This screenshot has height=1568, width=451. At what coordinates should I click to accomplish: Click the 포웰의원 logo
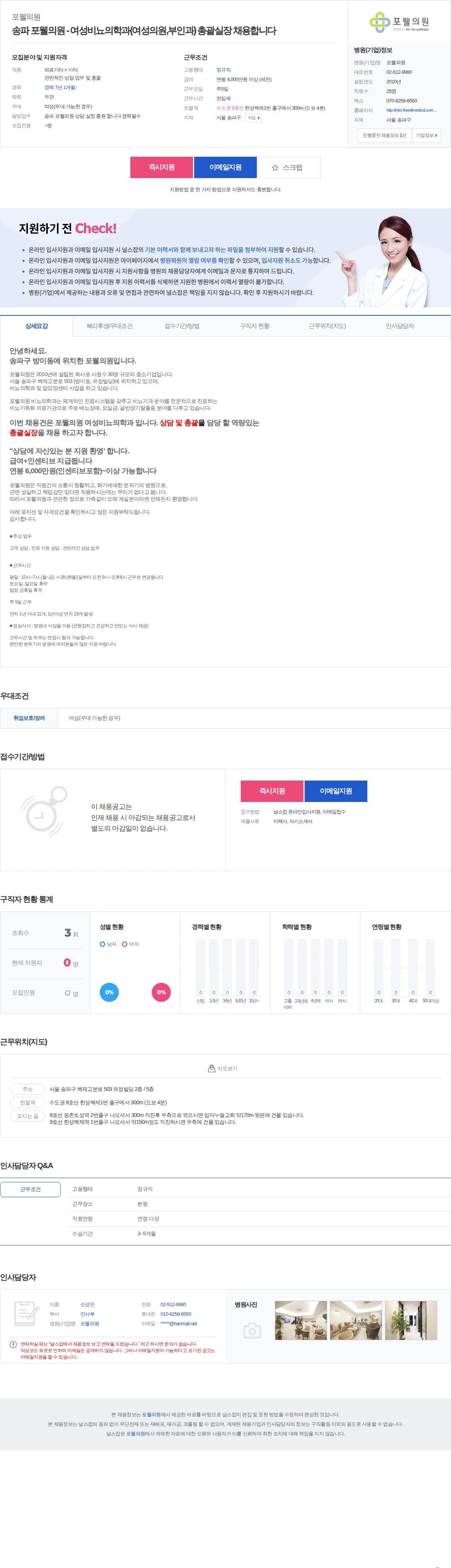point(399,22)
